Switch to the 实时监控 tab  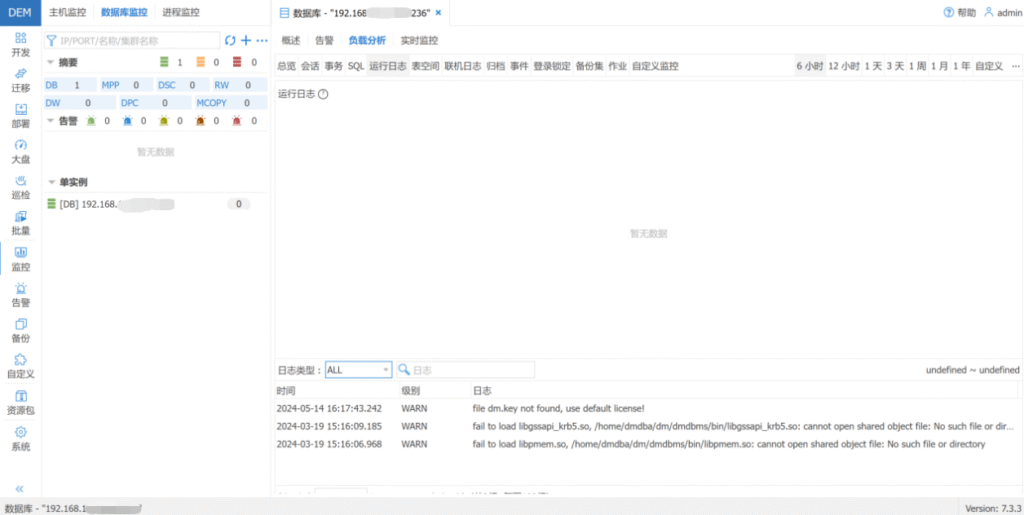(x=419, y=41)
